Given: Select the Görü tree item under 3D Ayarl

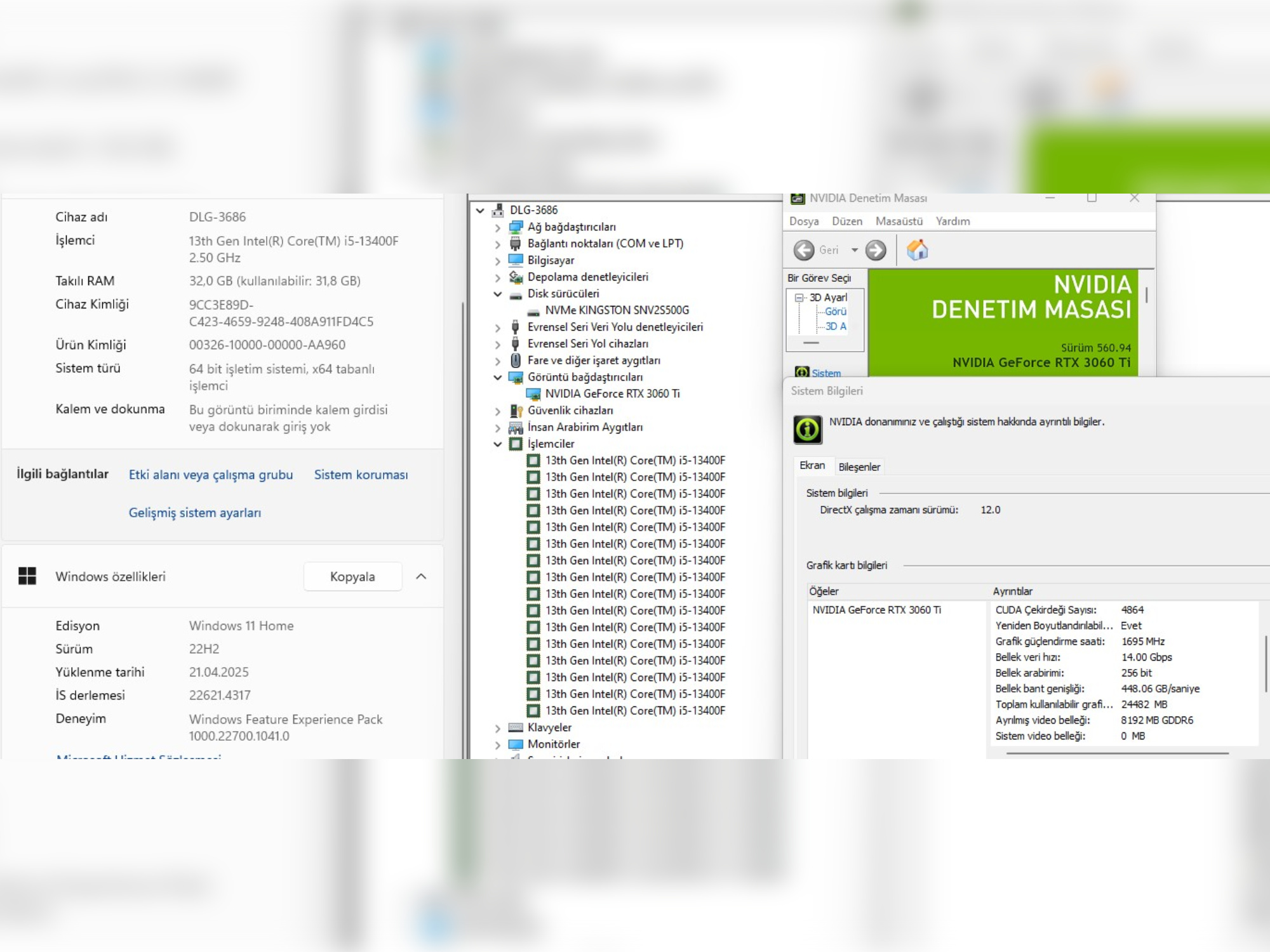Looking at the screenshot, I should coord(836,312).
